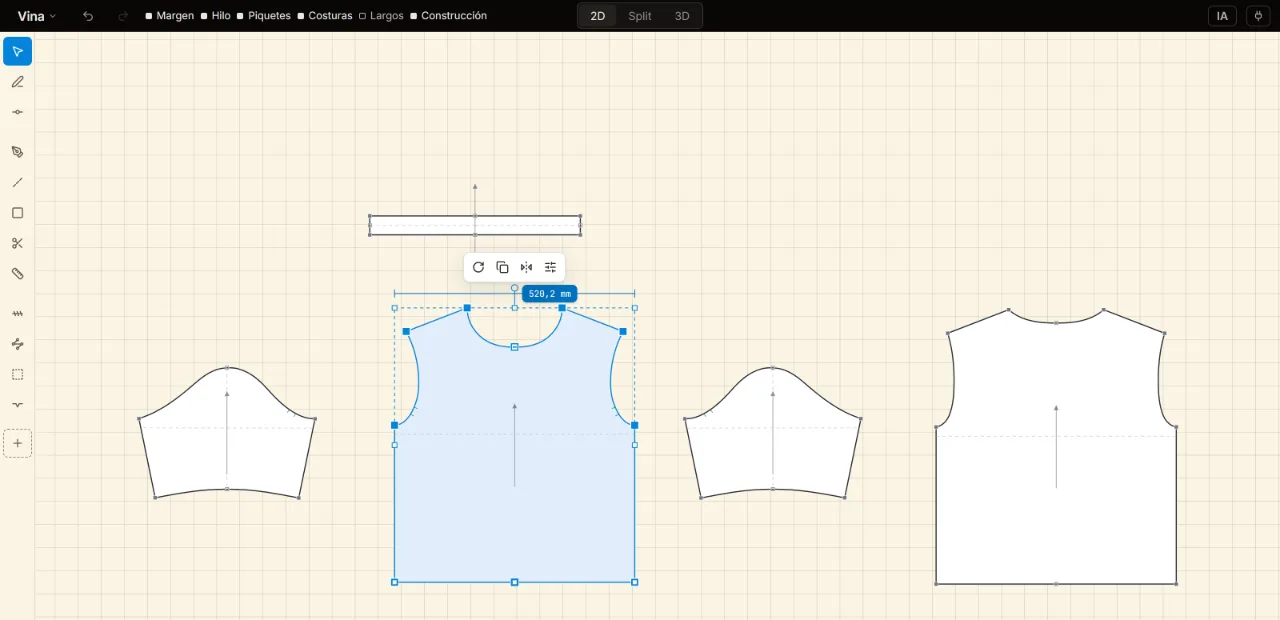This screenshot has width=1280, height=620.
Task: Rotate the selected piece icon
Action: coord(478,267)
